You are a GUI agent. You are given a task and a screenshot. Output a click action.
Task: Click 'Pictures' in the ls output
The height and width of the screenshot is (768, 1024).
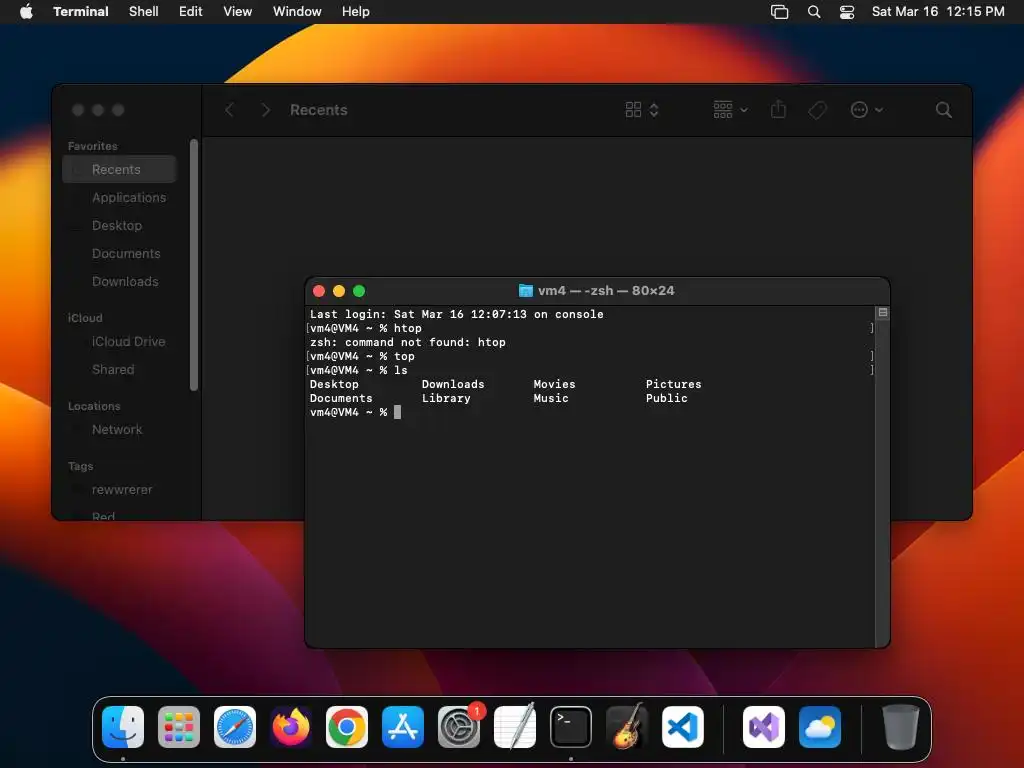(673, 384)
